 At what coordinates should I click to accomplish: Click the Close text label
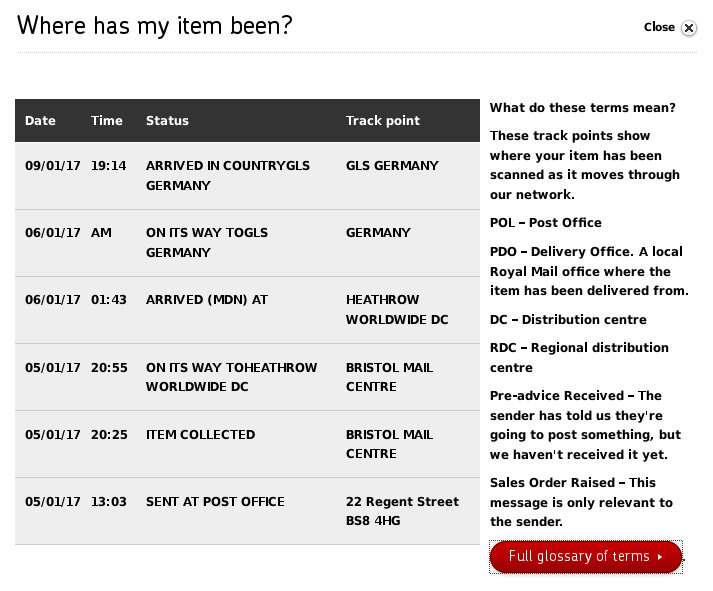pyautogui.click(x=659, y=27)
